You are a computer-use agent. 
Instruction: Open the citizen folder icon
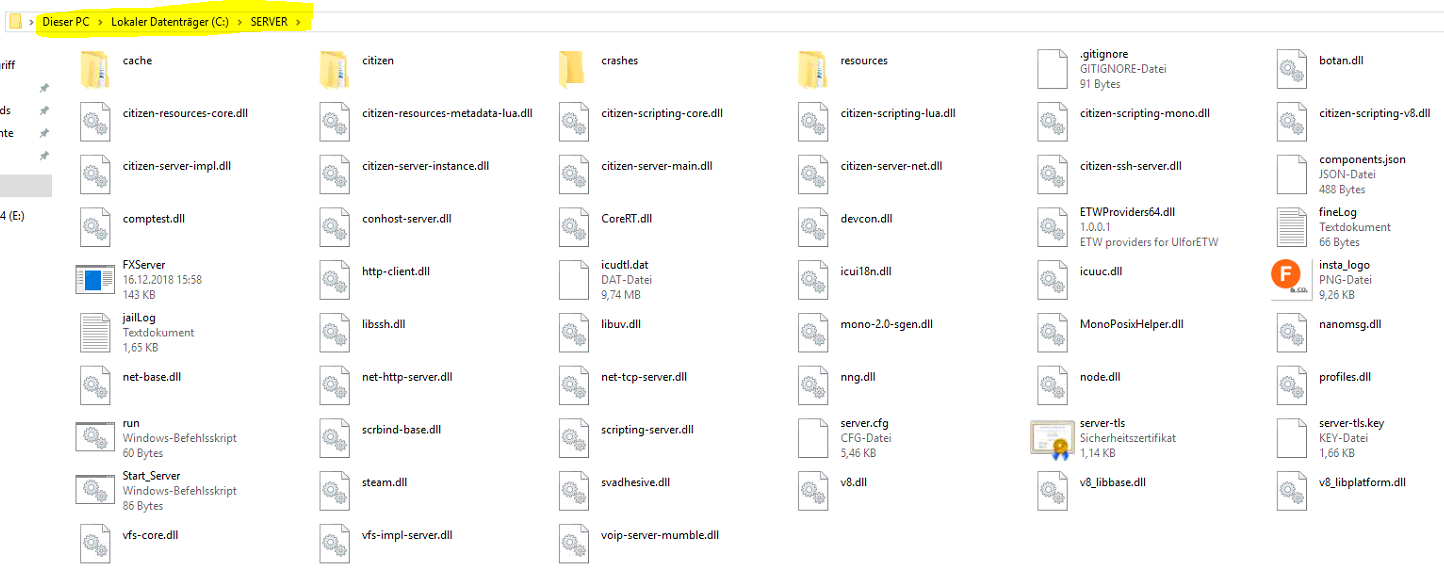coord(334,69)
